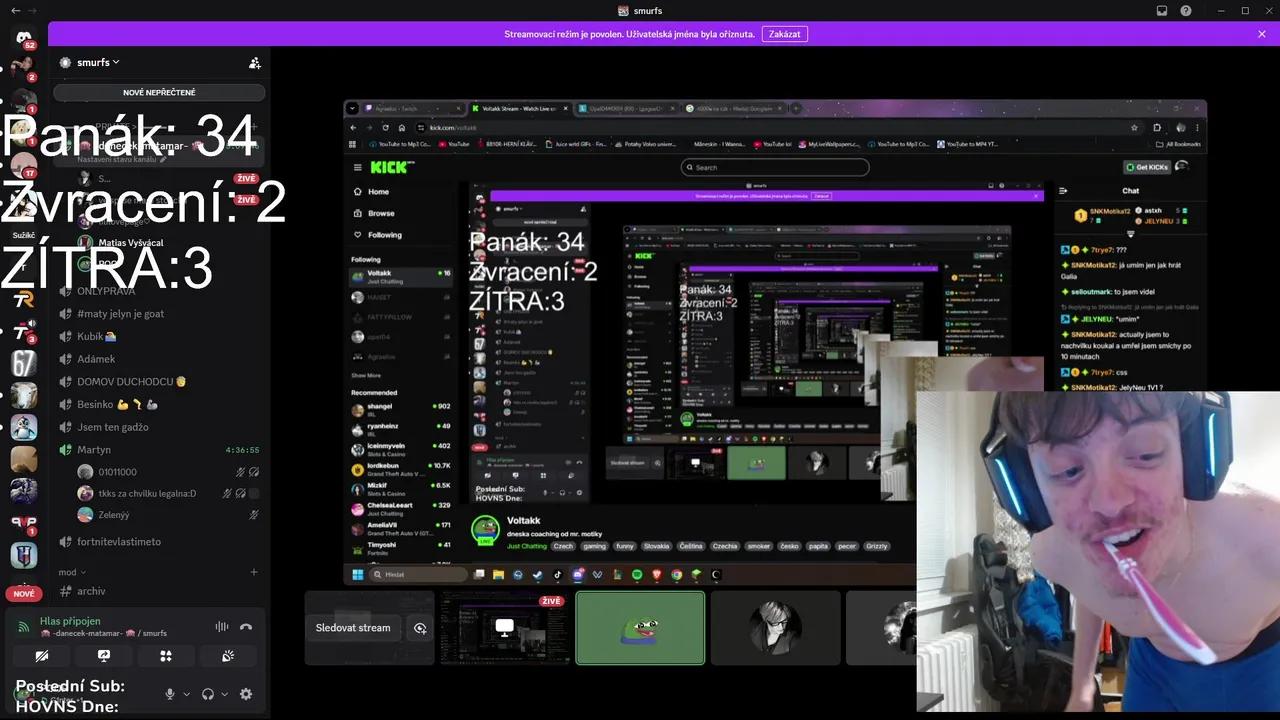Go back with the title bar arrow
This screenshot has width=1280, height=720.
pos(15,10)
